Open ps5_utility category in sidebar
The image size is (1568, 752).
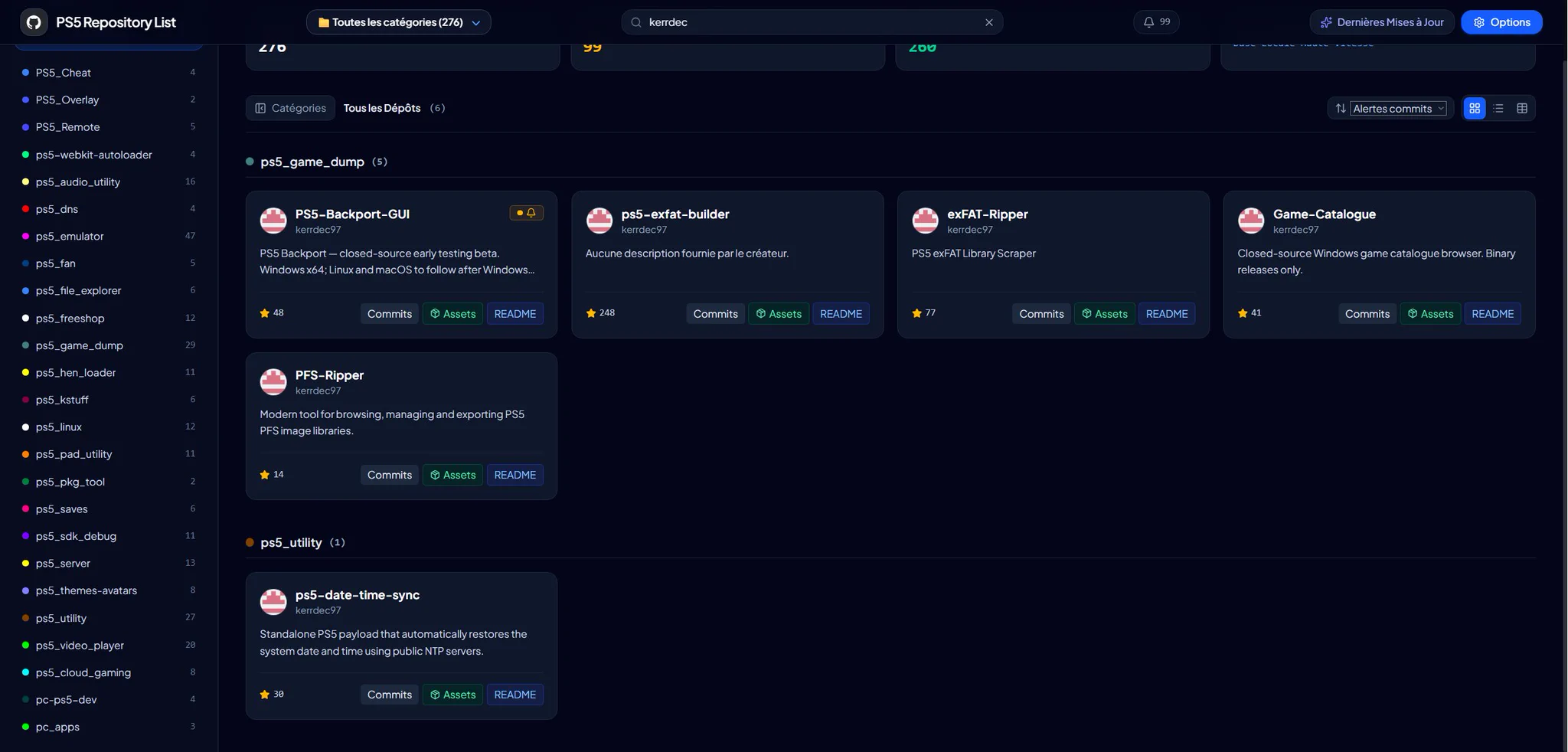point(108,618)
